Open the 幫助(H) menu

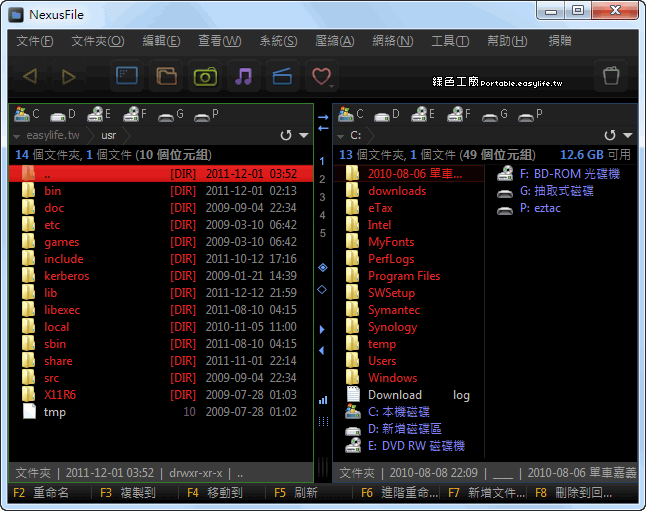(507, 41)
